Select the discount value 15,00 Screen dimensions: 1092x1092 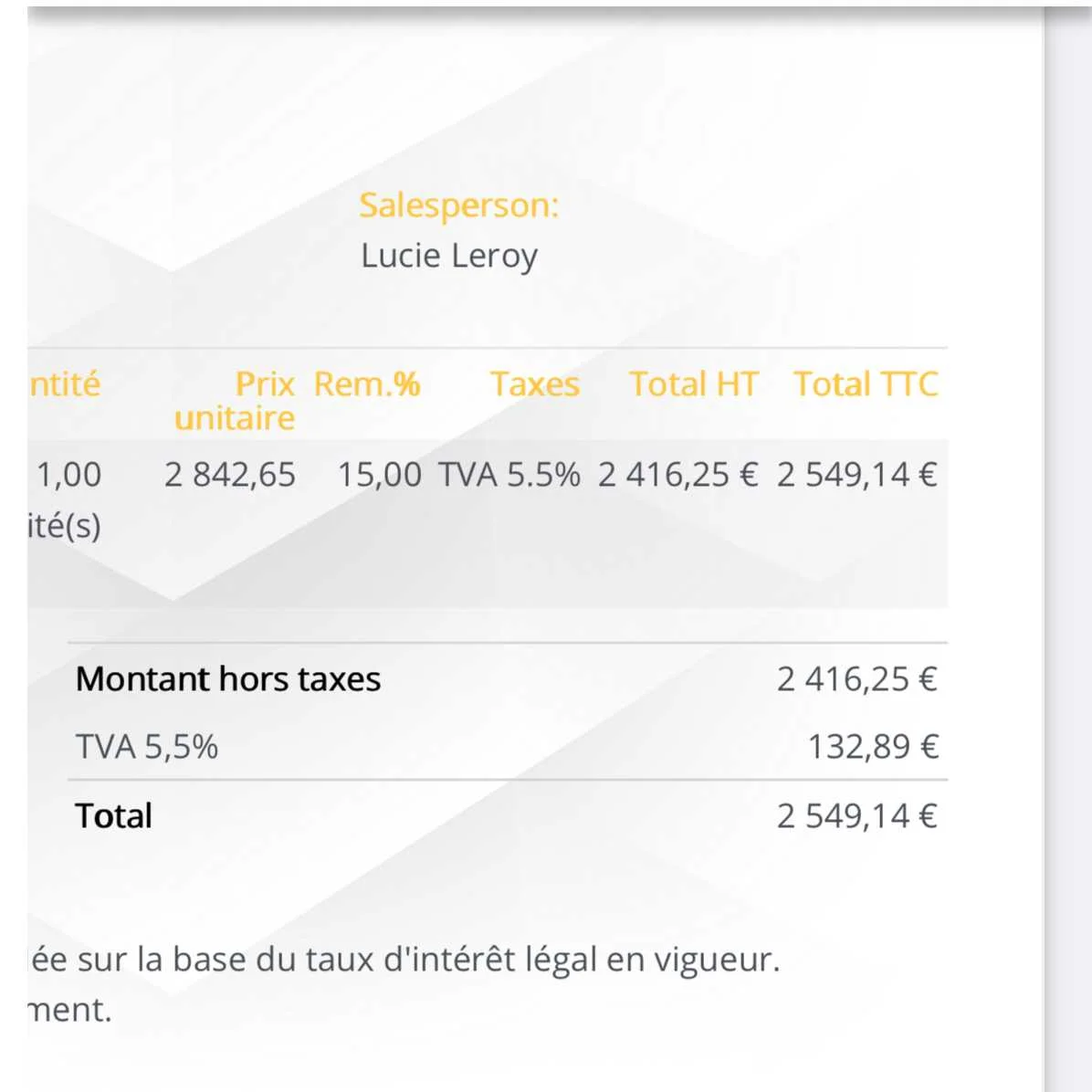click(380, 475)
